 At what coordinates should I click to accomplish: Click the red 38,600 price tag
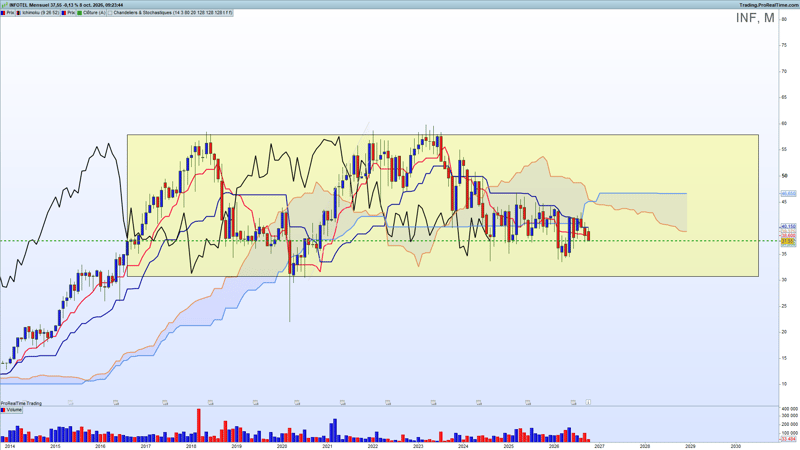(x=788, y=235)
